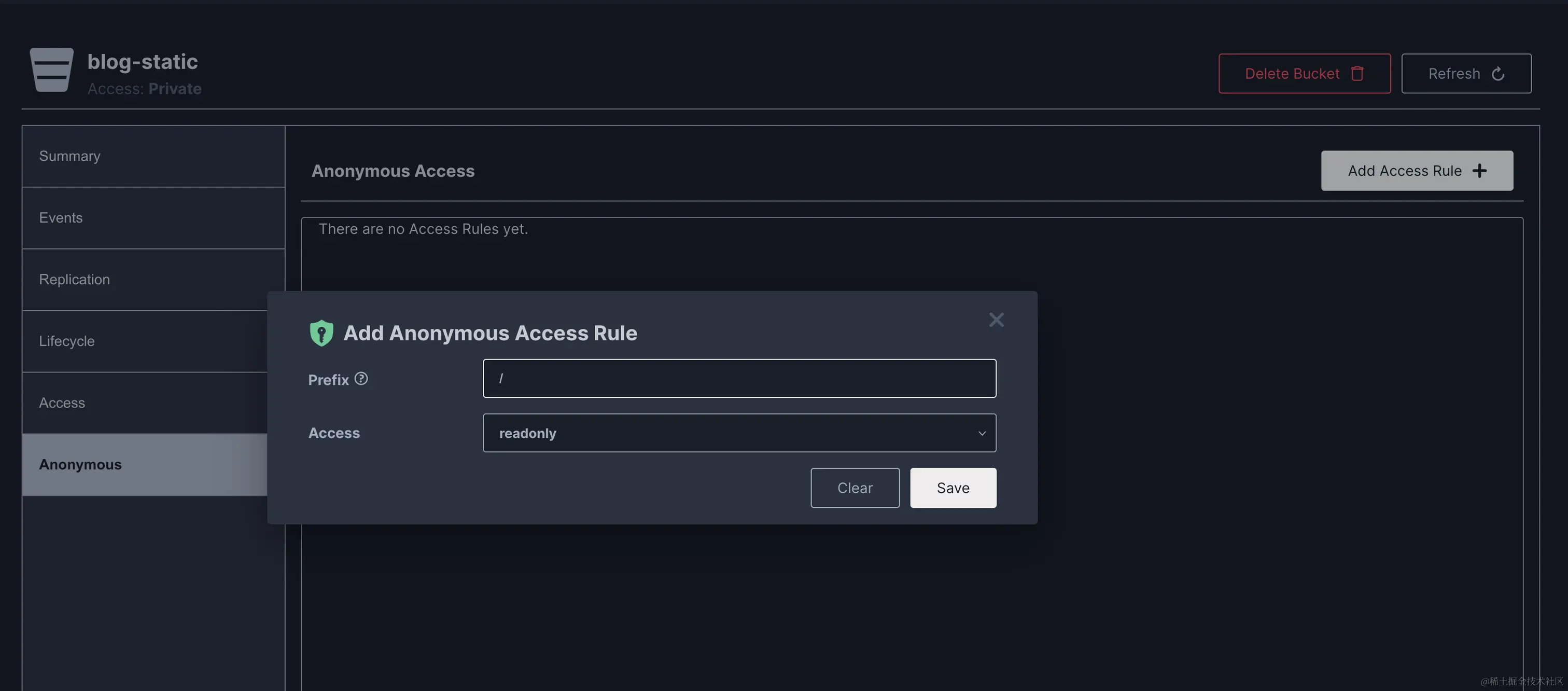
Task: Click the Refresh button
Action: 1466,74
